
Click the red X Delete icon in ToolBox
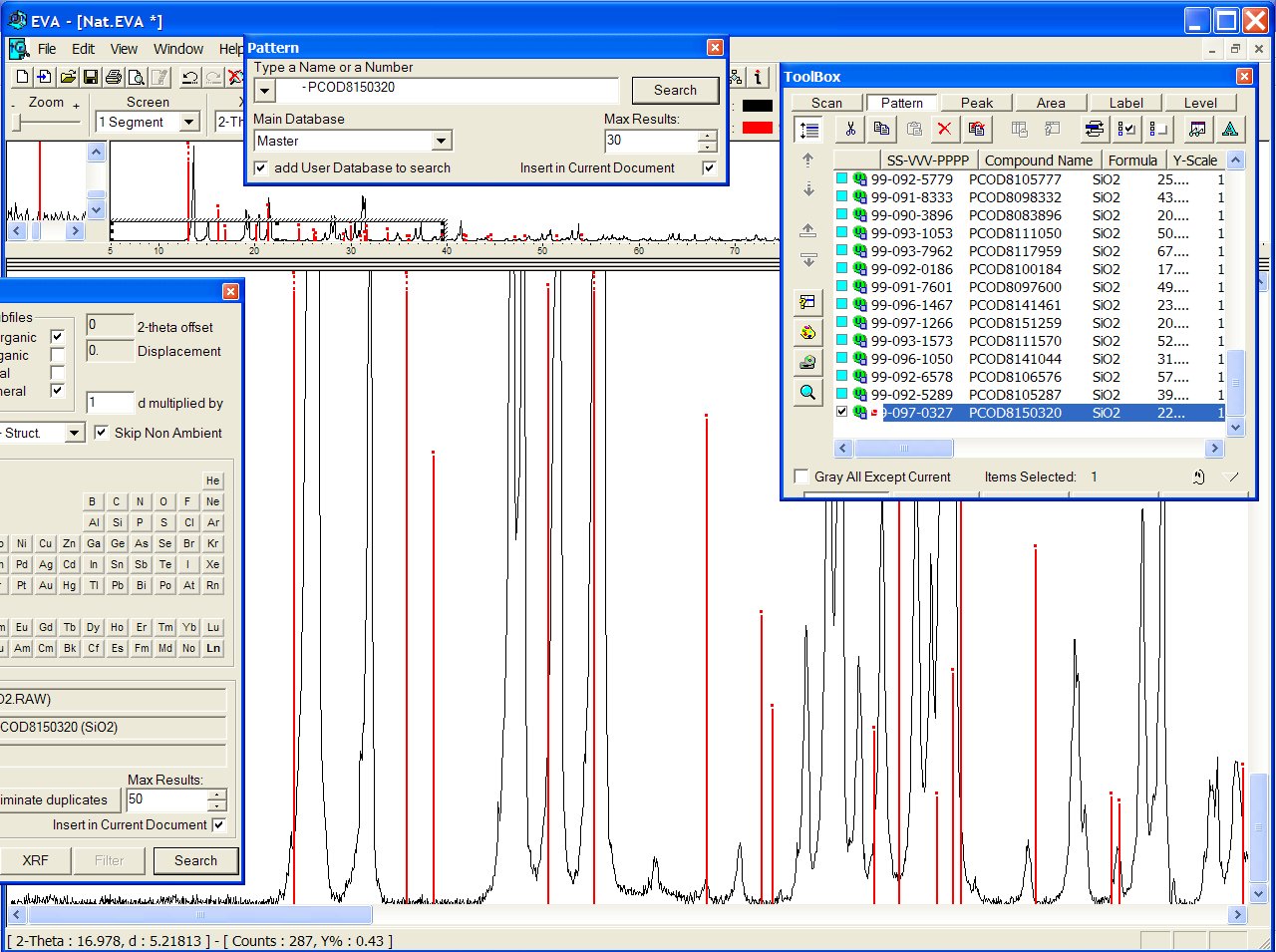(944, 129)
